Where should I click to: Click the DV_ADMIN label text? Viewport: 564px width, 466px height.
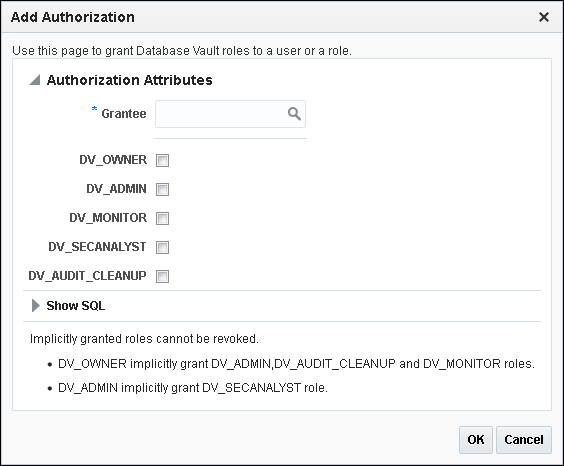tap(116, 189)
